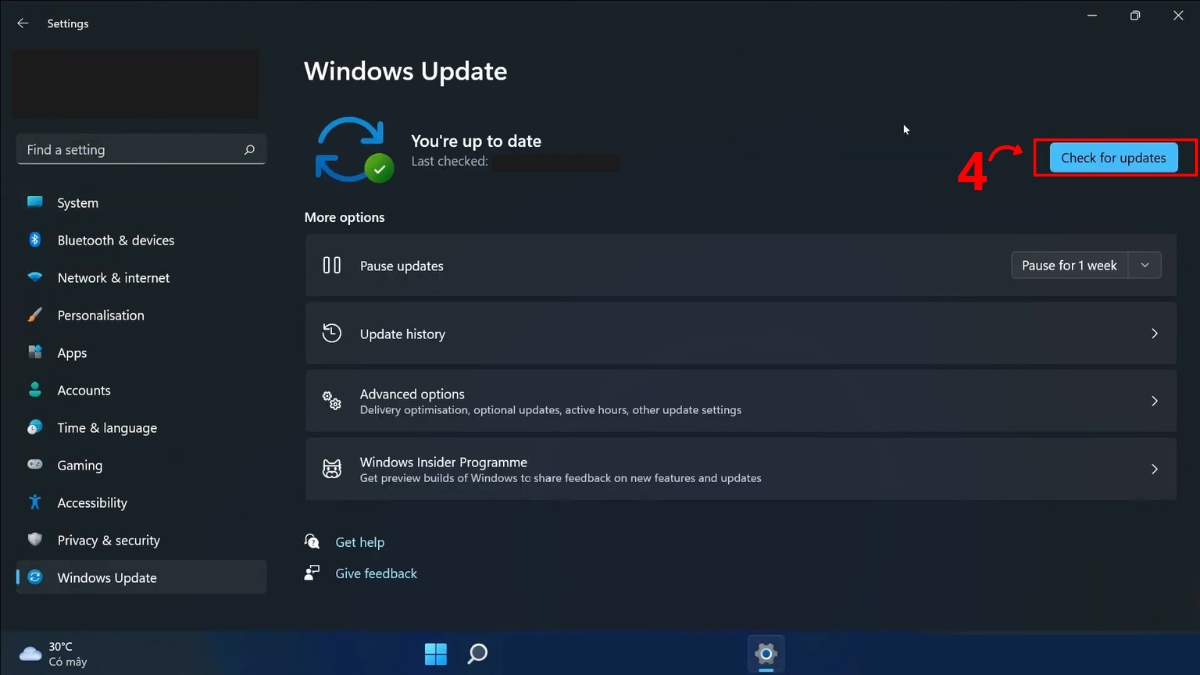This screenshot has width=1200, height=675.
Task: Click the Accessibility icon
Action: click(x=34, y=502)
